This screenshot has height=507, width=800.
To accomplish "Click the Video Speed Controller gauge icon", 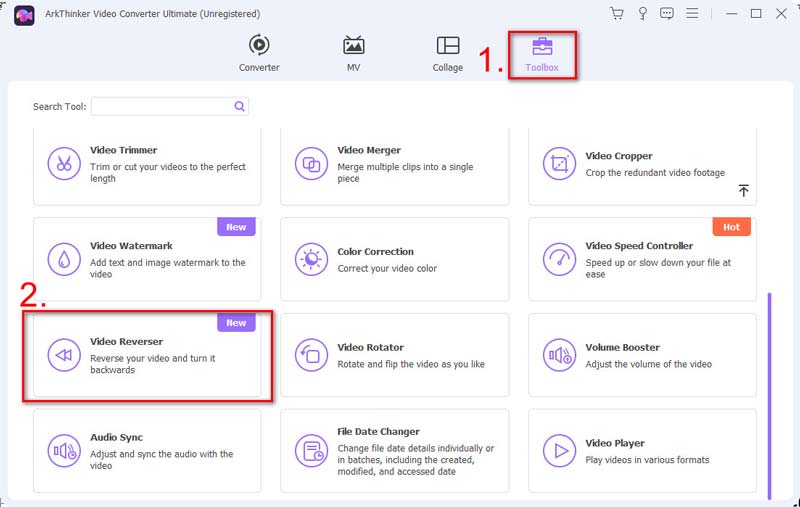I will click(559, 259).
